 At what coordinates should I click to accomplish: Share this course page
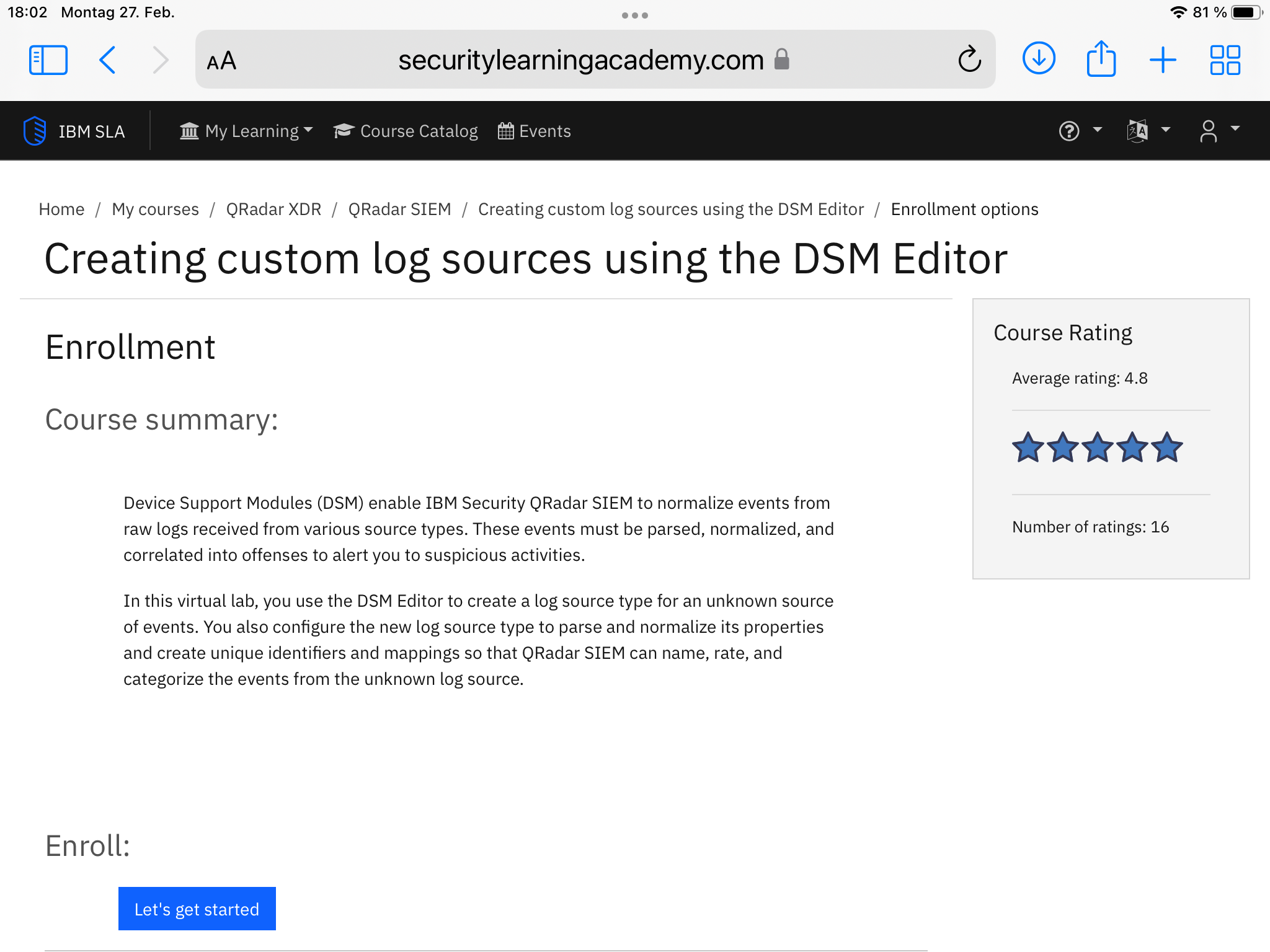[x=1101, y=58]
